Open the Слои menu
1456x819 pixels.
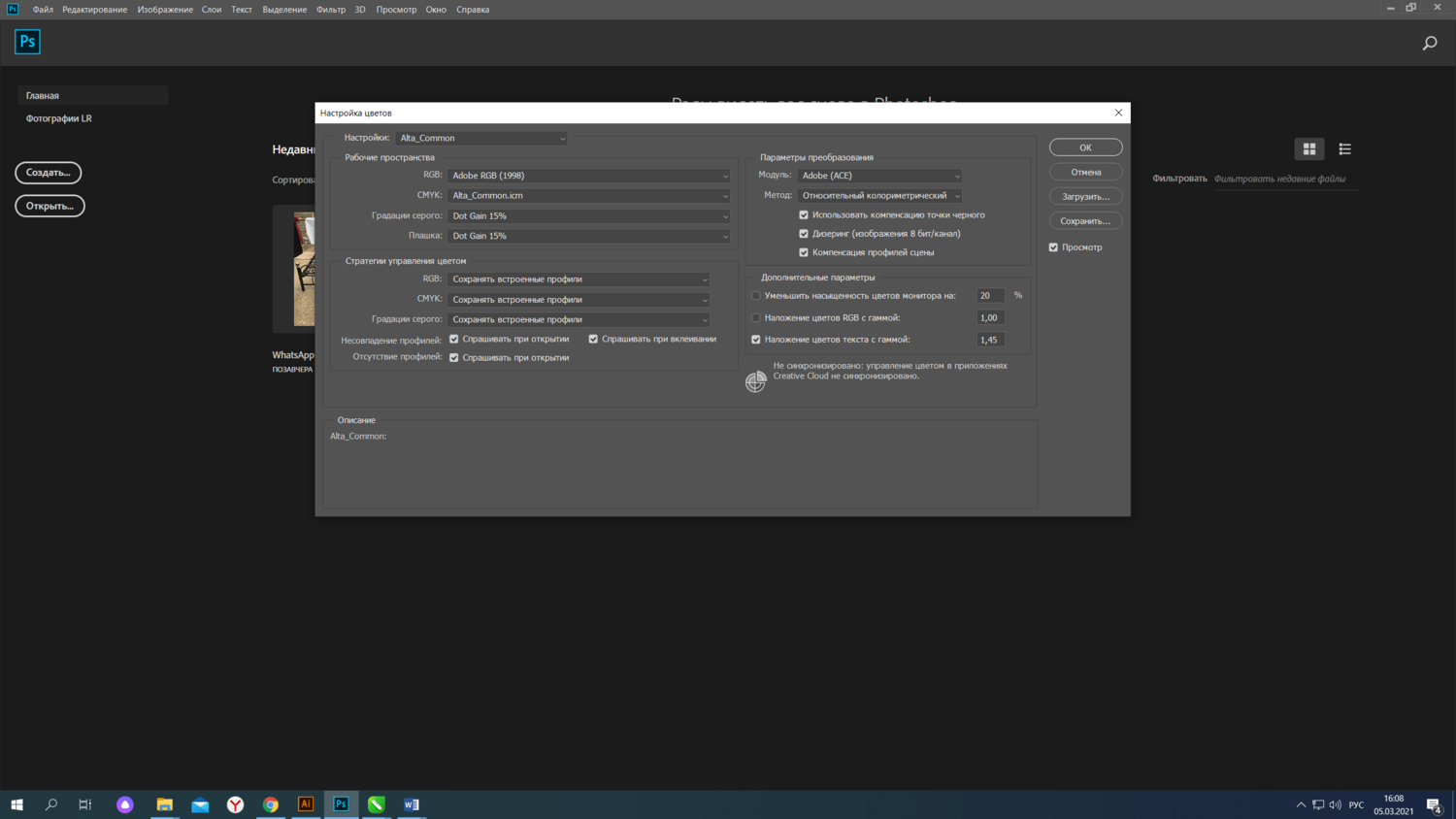(x=212, y=10)
